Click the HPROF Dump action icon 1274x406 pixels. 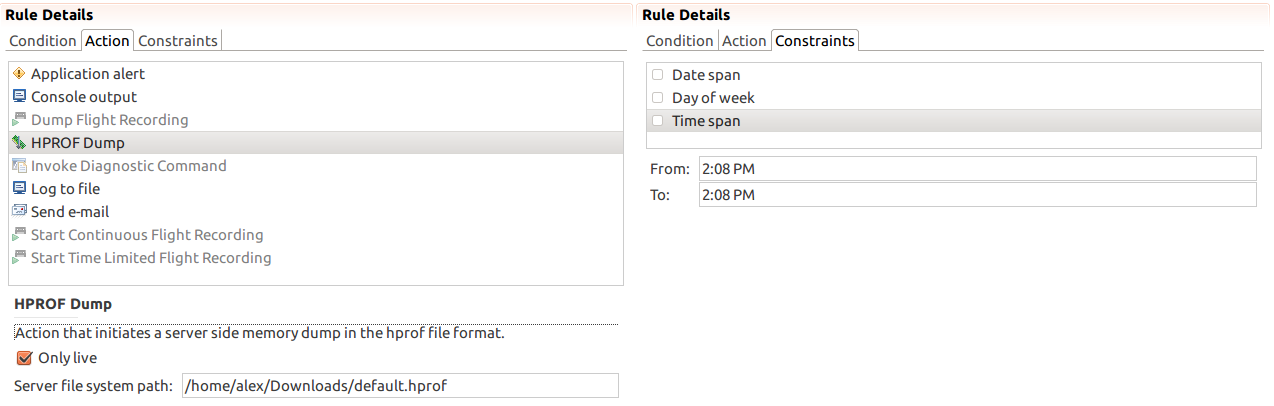click(19, 143)
